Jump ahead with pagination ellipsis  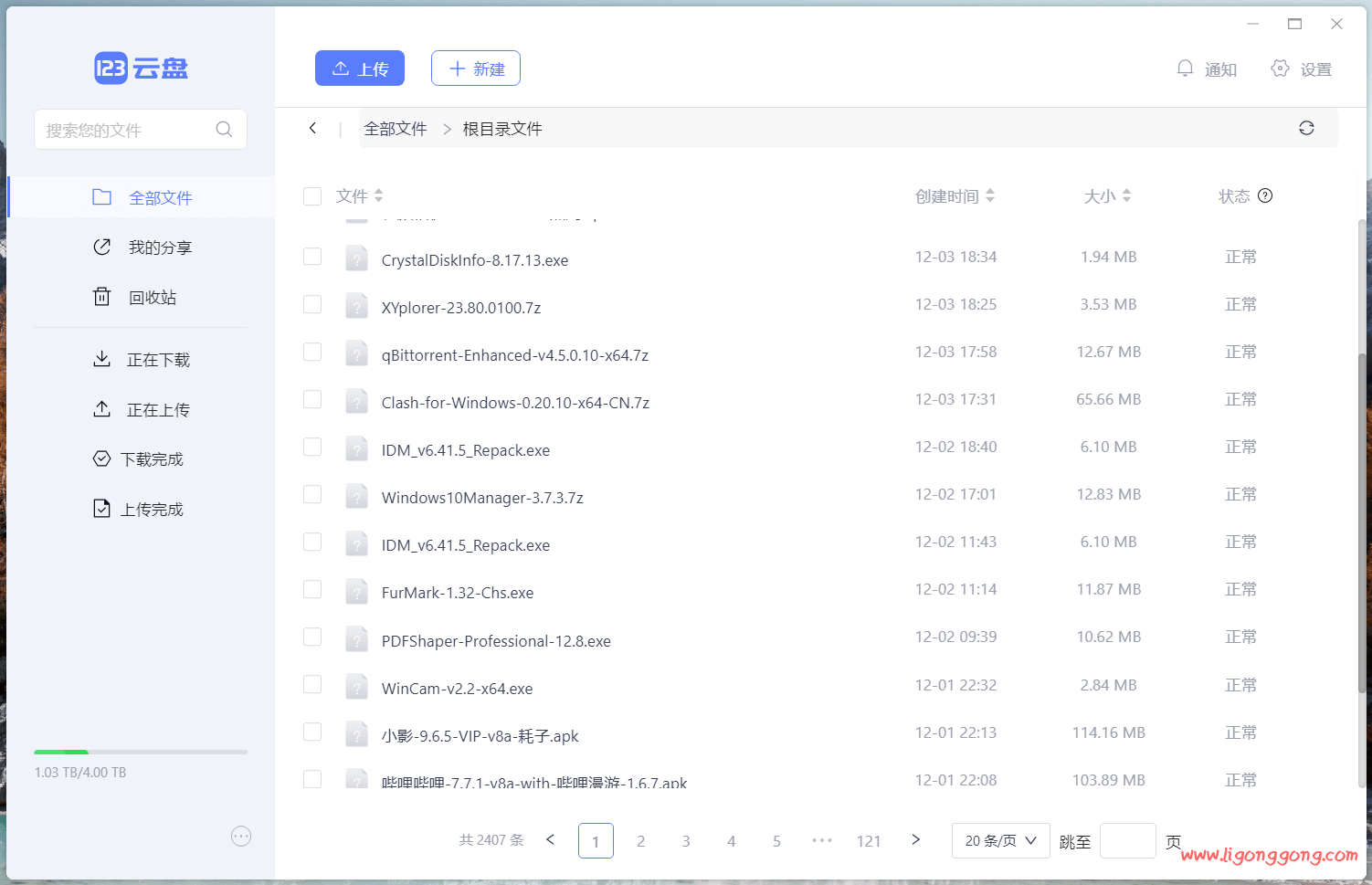pos(822,840)
